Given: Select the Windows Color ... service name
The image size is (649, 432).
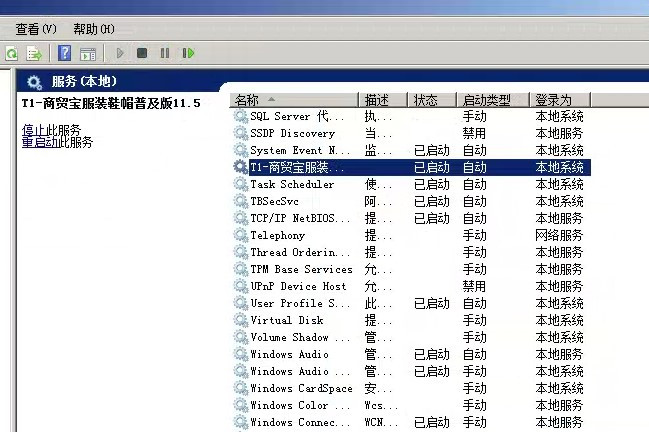Looking at the screenshot, I should click(x=300, y=405).
